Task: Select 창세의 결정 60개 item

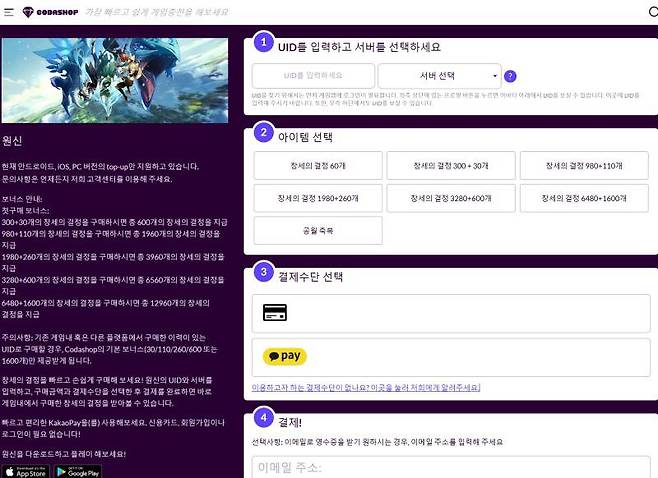Action: [x=318, y=166]
